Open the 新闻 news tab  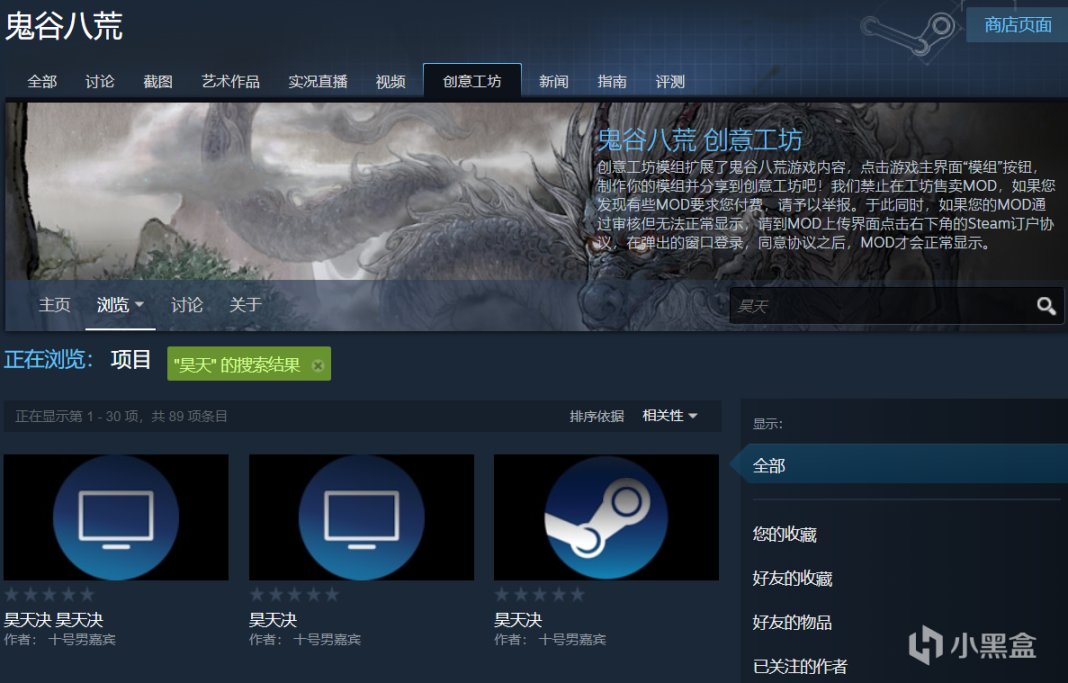(553, 82)
